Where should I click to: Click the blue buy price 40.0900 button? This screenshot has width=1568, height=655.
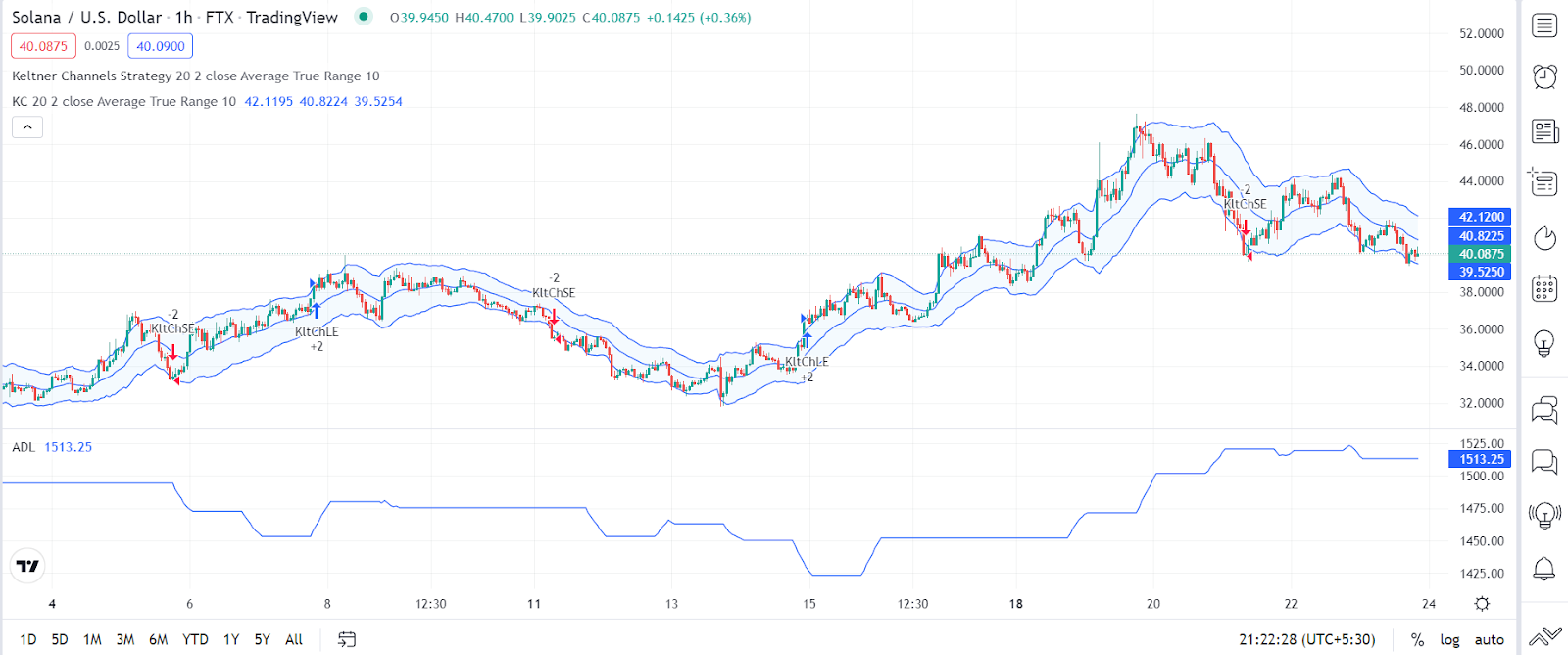161,46
